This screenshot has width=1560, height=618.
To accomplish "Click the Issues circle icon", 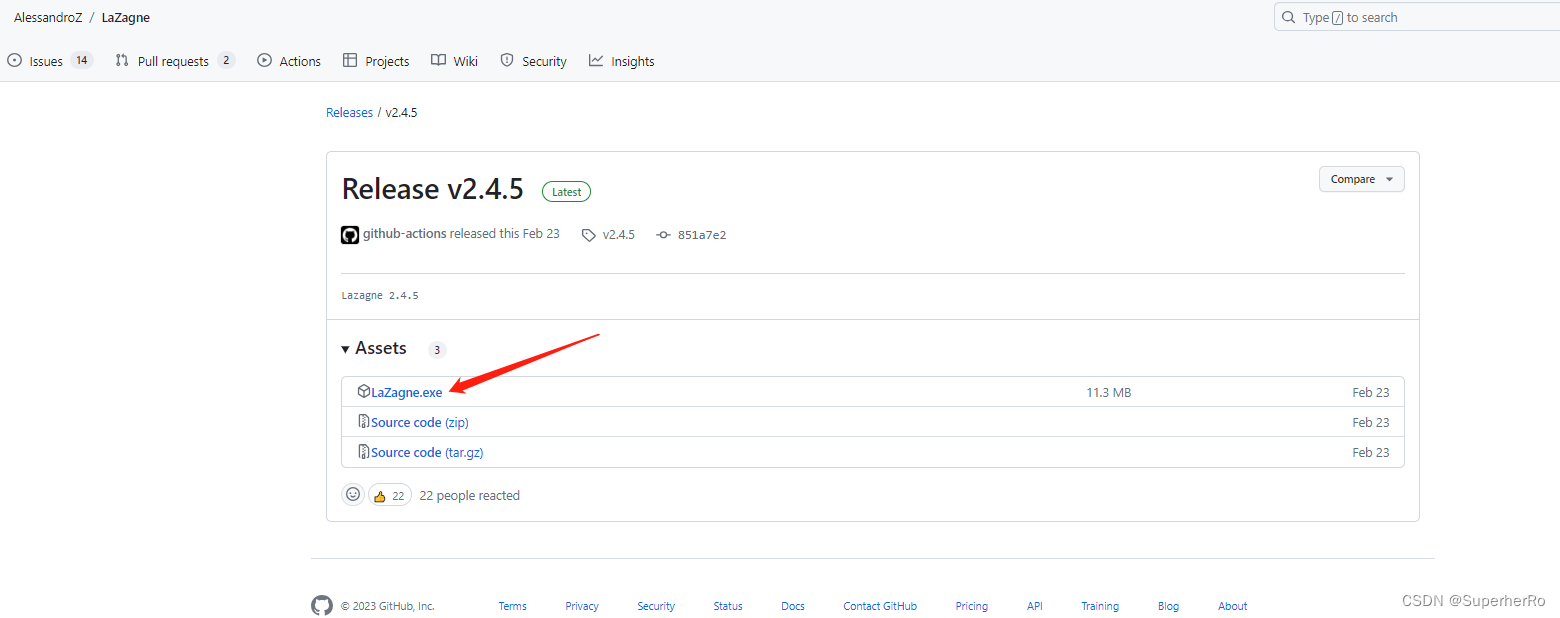I will [14, 60].
